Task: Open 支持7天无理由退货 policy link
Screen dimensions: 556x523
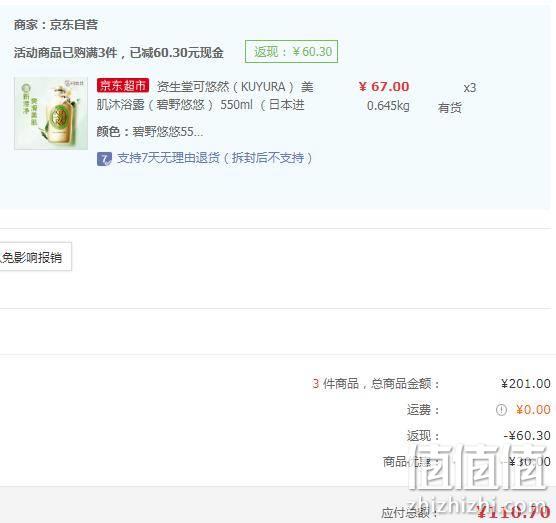Action: [215, 158]
